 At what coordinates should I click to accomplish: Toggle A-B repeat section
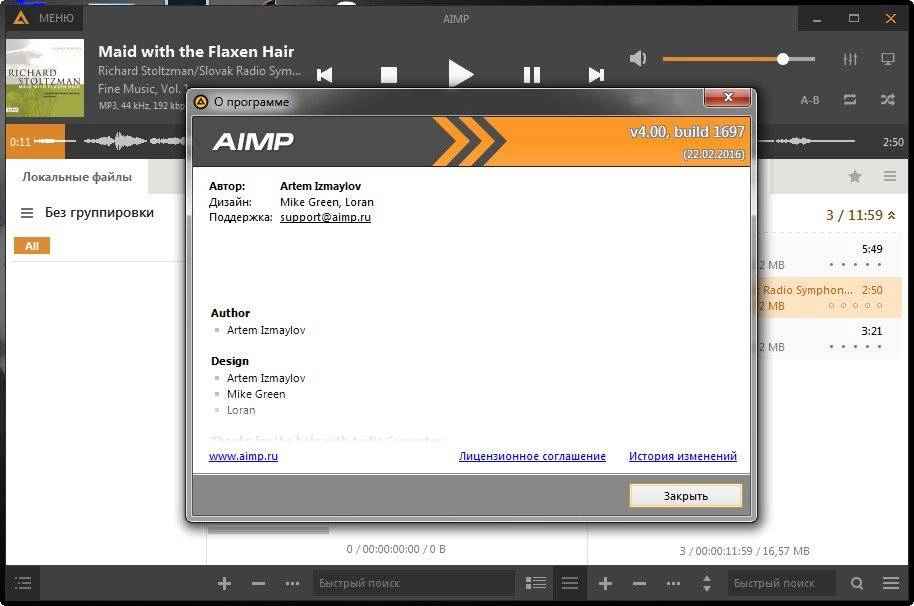click(810, 100)
